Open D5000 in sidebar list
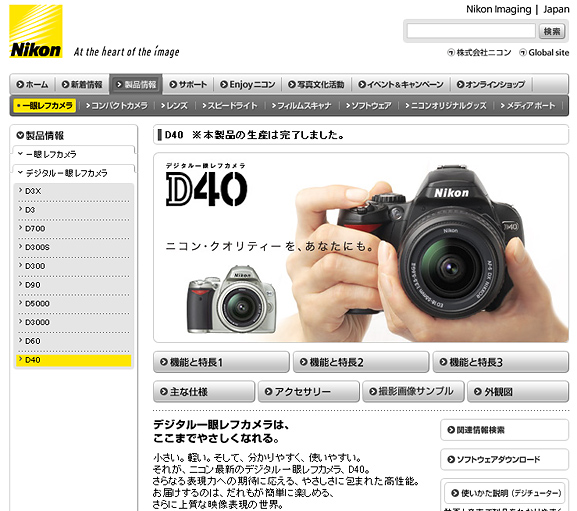This screenshot has width=577, height=511. pyautogui.click(x=74, y=304)
